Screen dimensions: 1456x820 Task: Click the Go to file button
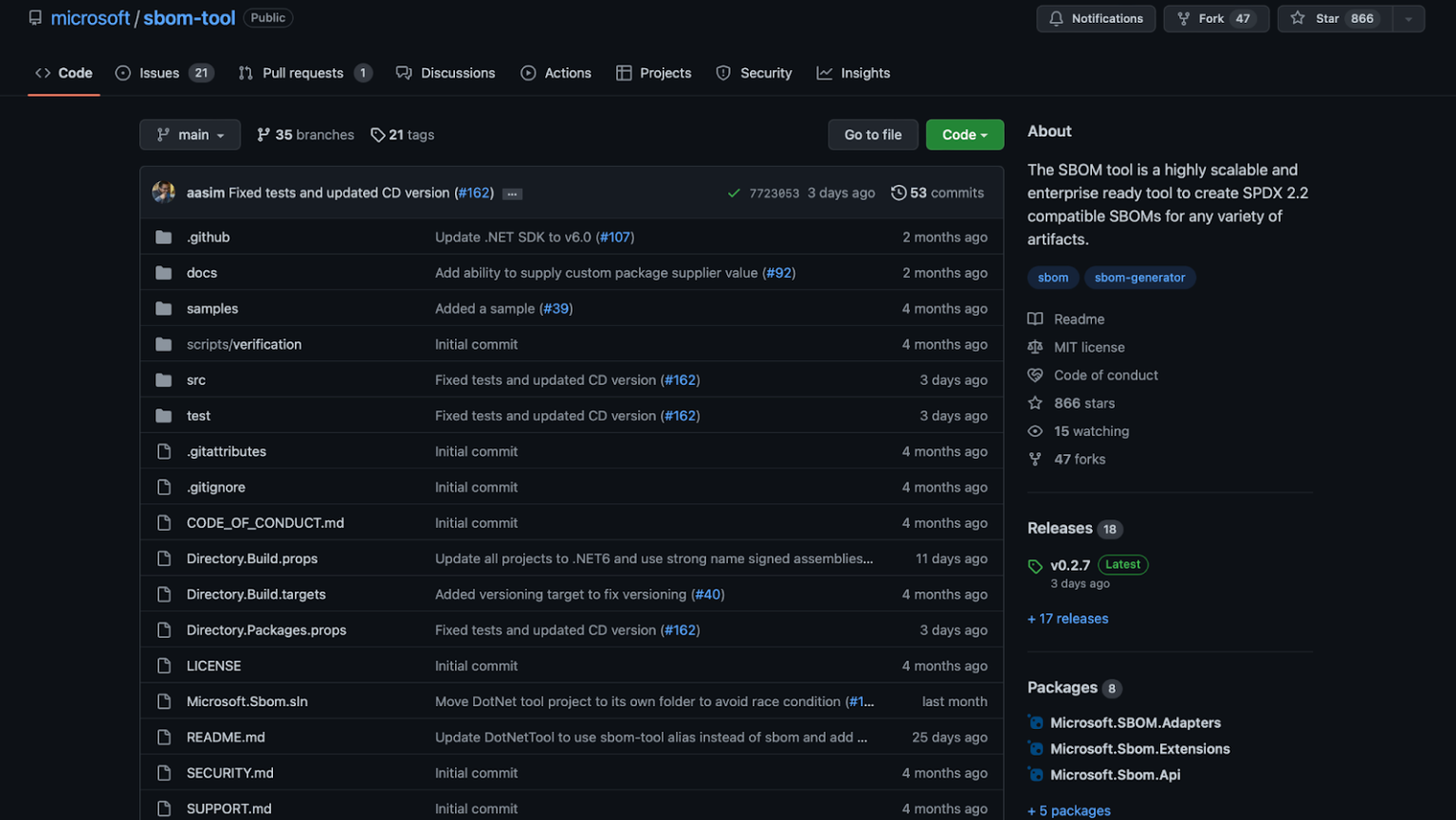(872, 135)
